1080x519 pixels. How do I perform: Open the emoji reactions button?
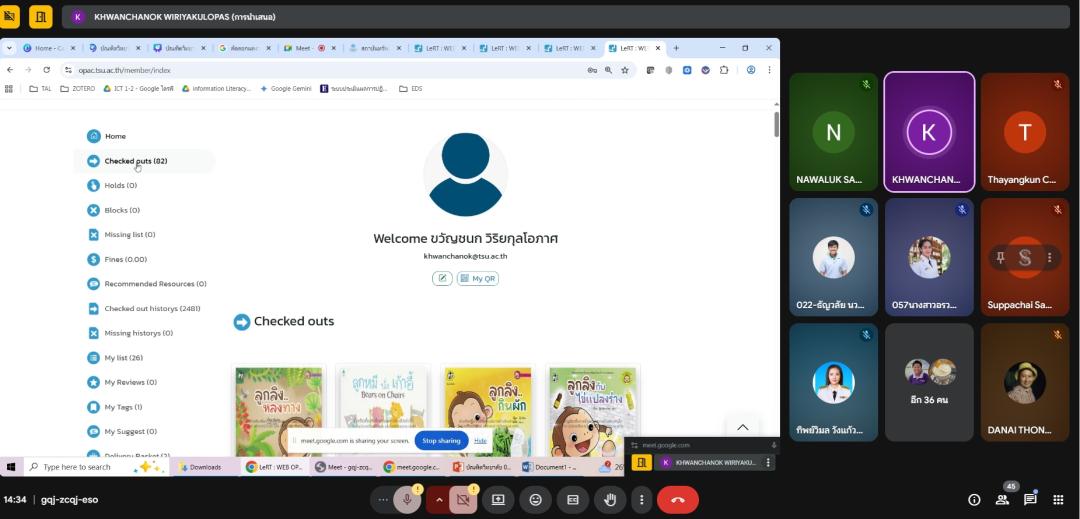click(x=536, y=499)
